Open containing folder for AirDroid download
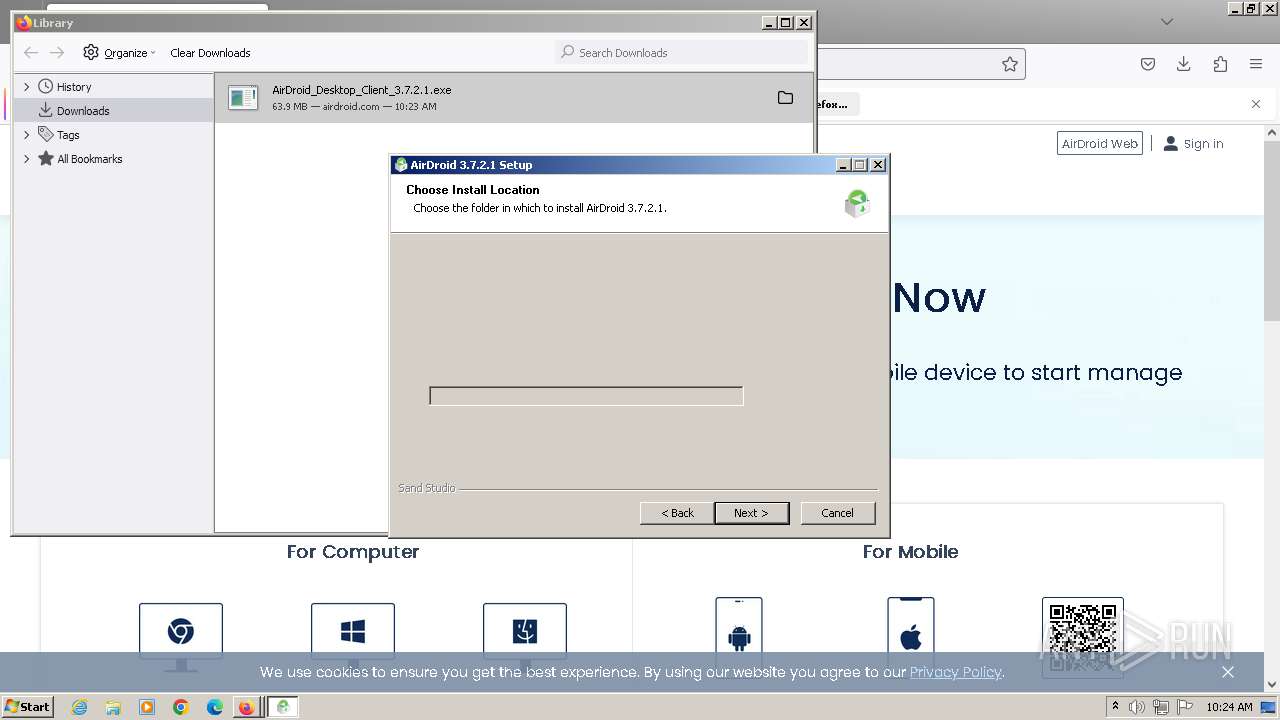Screen dimensions: 1280x720 [785, 98]
